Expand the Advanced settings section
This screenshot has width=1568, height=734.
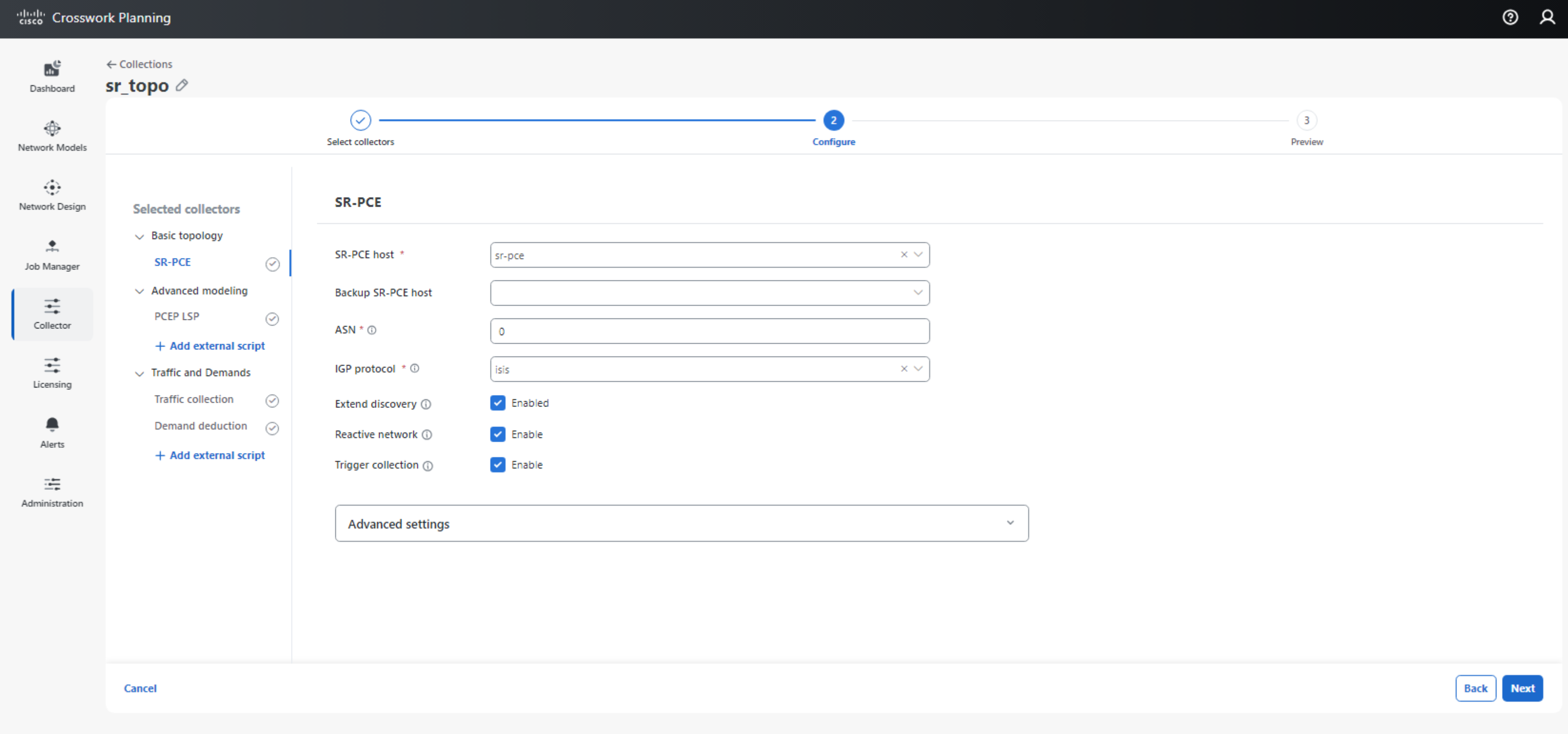[682, 524]
